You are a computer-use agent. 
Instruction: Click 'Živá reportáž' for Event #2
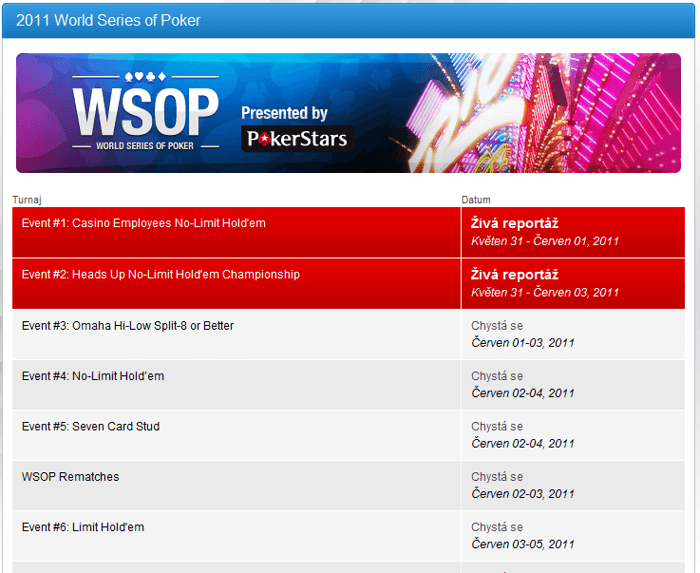pos(515,274)
